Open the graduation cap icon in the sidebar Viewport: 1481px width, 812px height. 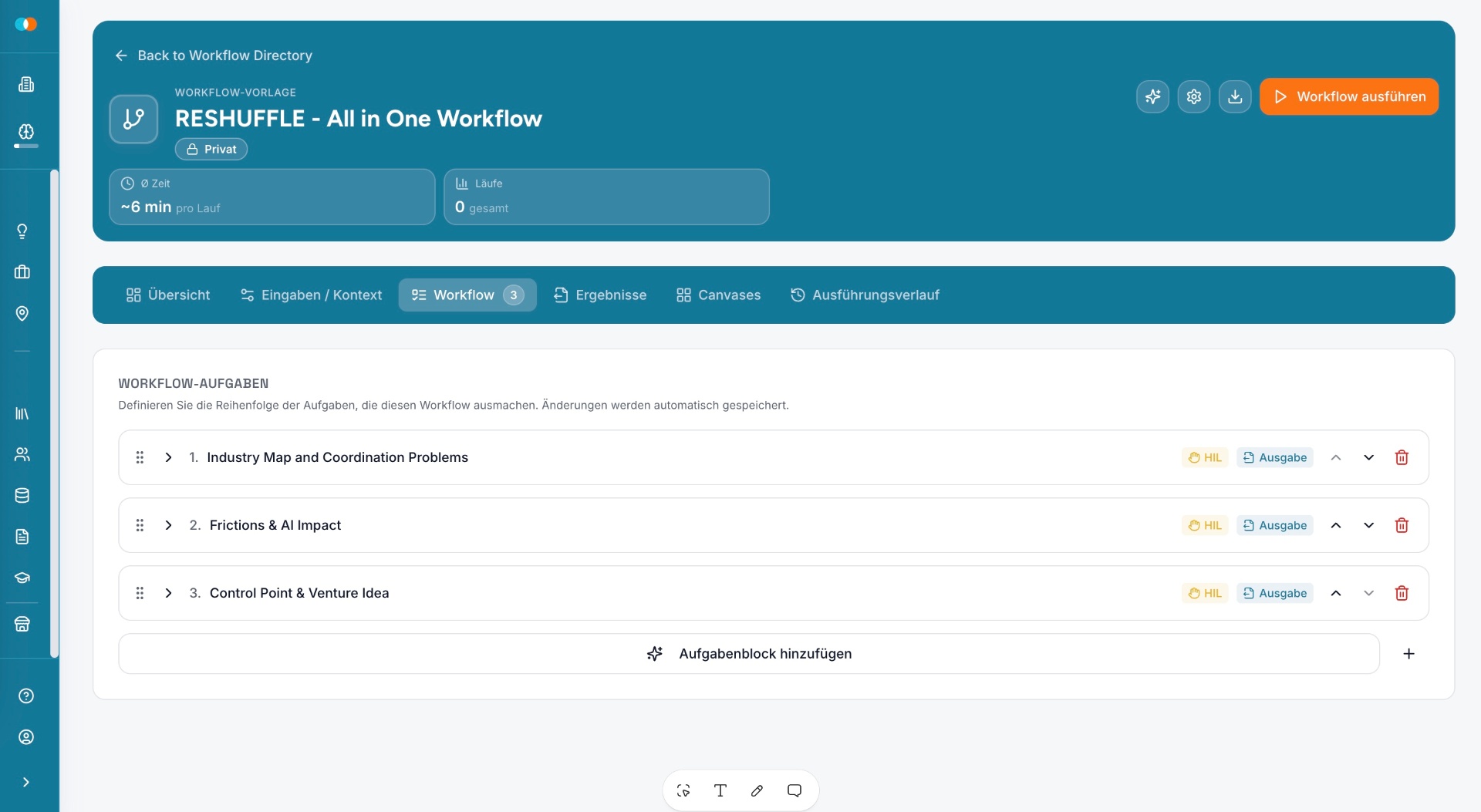[x=22, y=578]
